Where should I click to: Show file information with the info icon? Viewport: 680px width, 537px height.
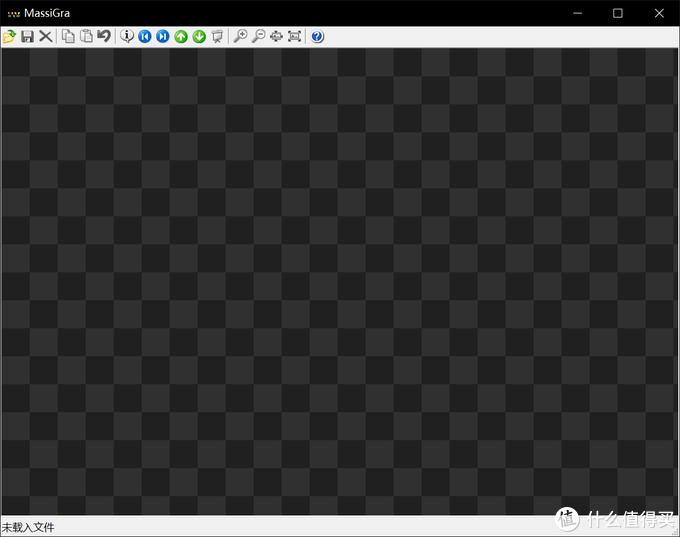pyautogui.click(x=127, y=37)
